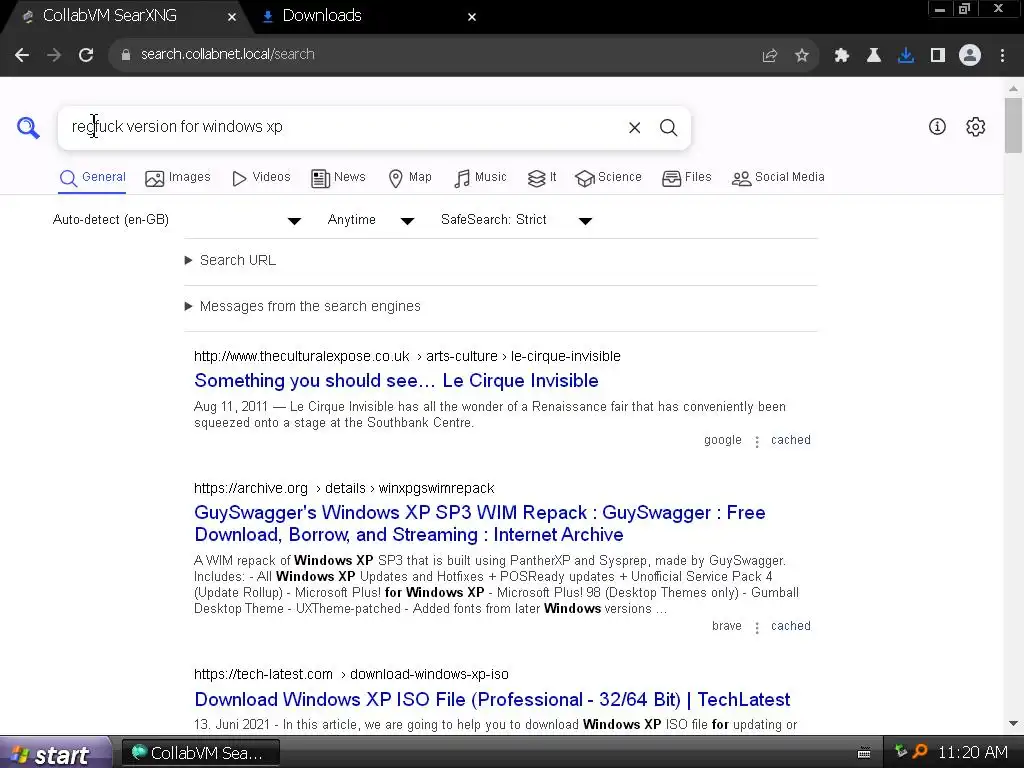
Task: Close the Downloads tab
Action: click(472, 17)
